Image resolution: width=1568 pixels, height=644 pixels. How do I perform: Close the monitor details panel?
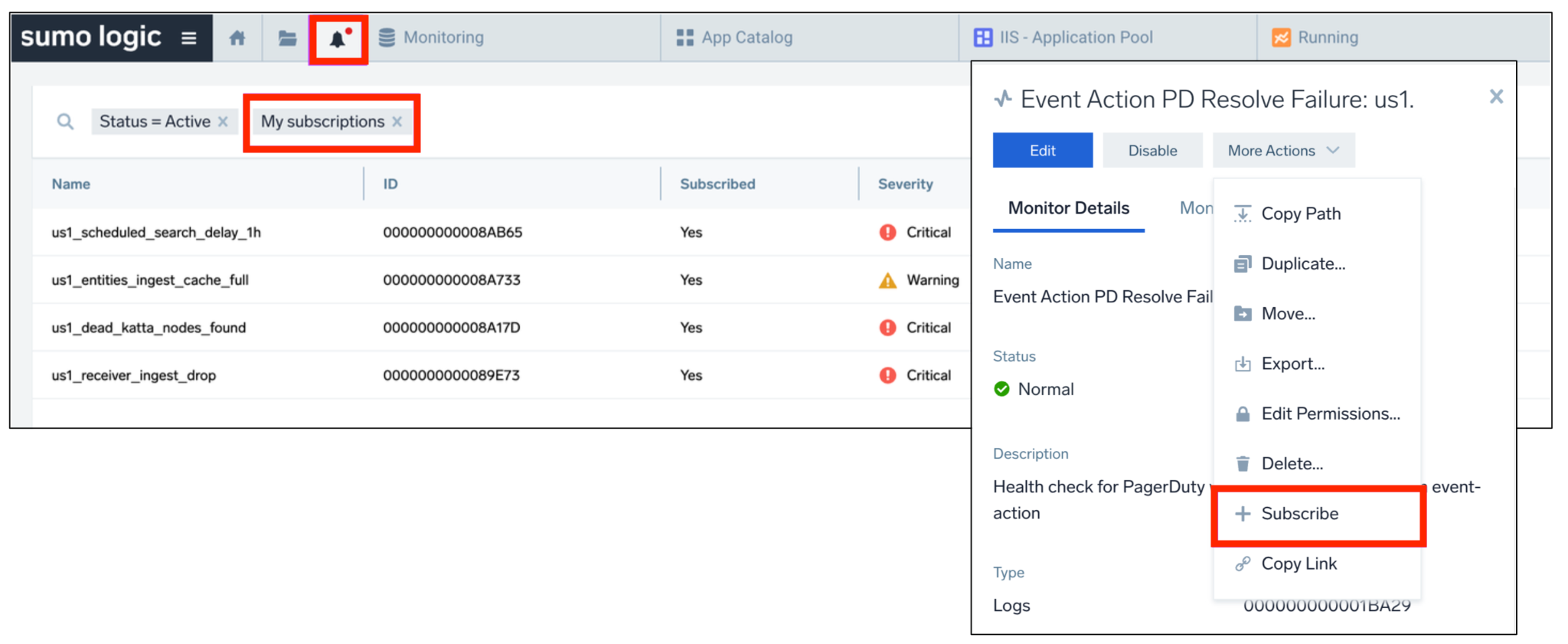pyautogui.click(x=1496, y=96)
